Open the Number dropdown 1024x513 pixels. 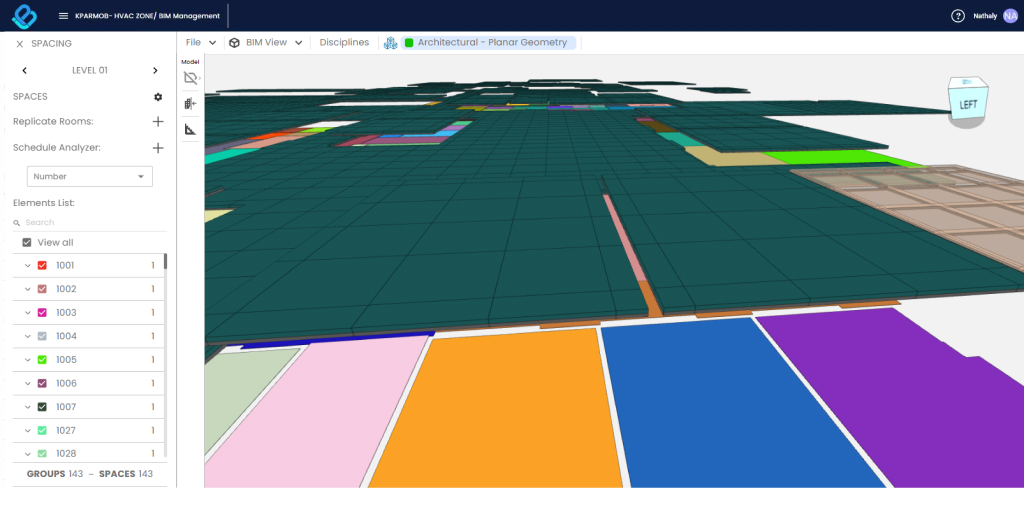point(89,177)
